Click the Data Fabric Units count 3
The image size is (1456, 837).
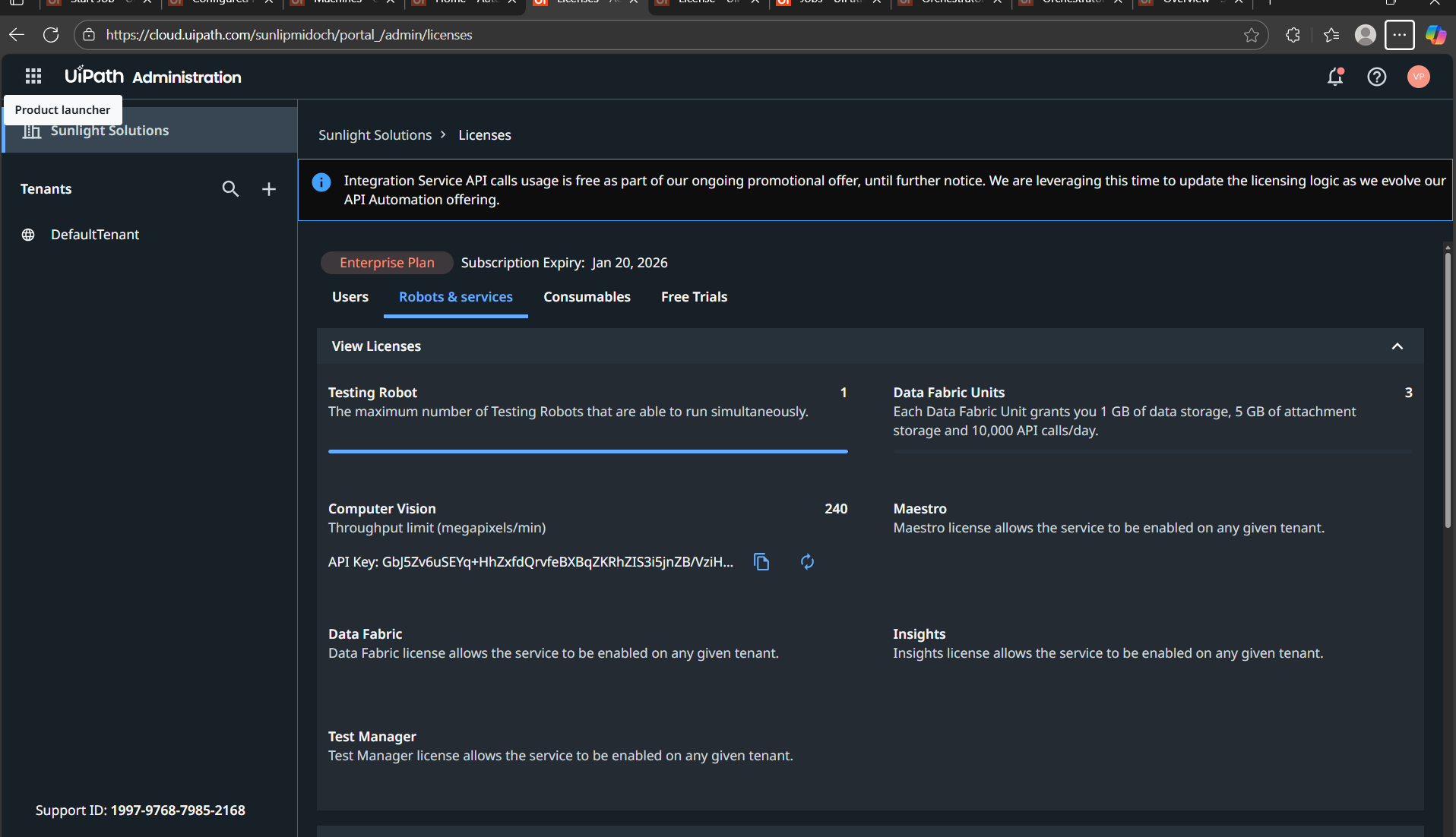pyautogui.click(x=1408, y=393)
